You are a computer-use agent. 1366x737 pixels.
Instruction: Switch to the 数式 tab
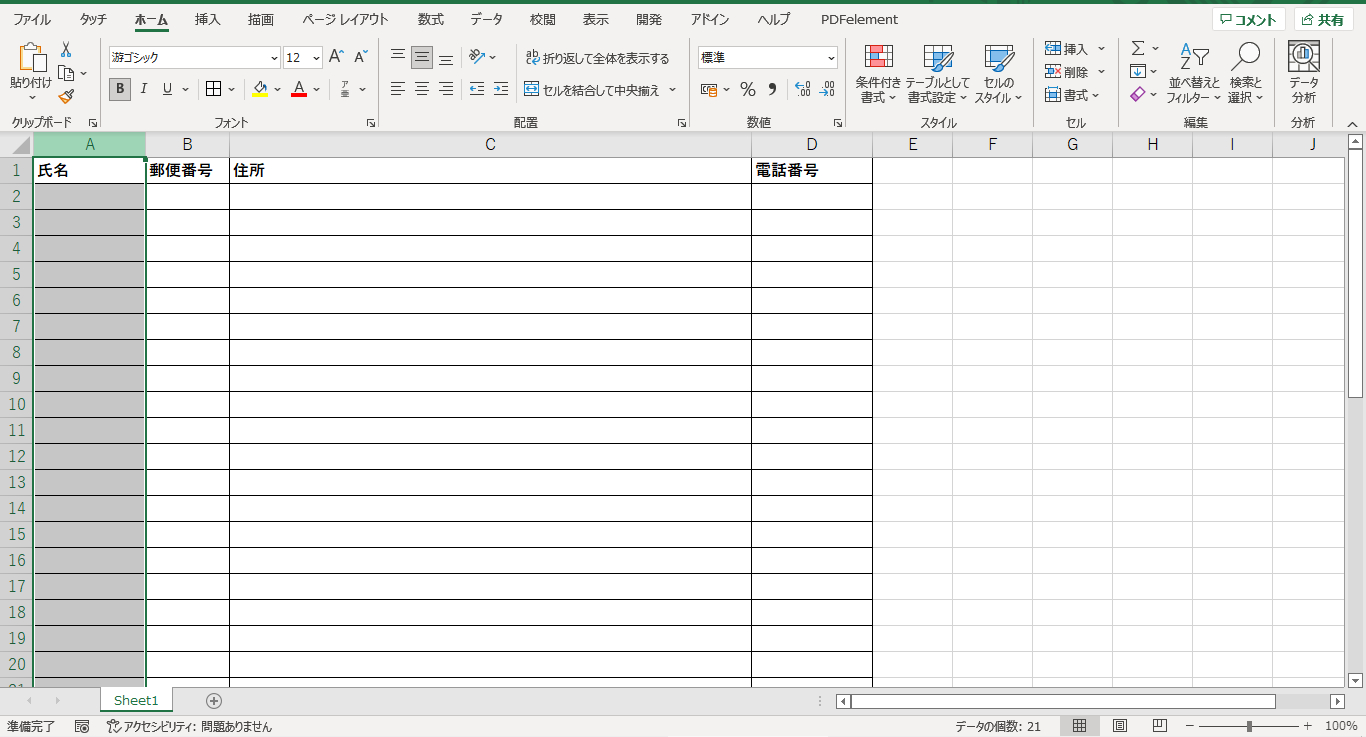point(431,19)
